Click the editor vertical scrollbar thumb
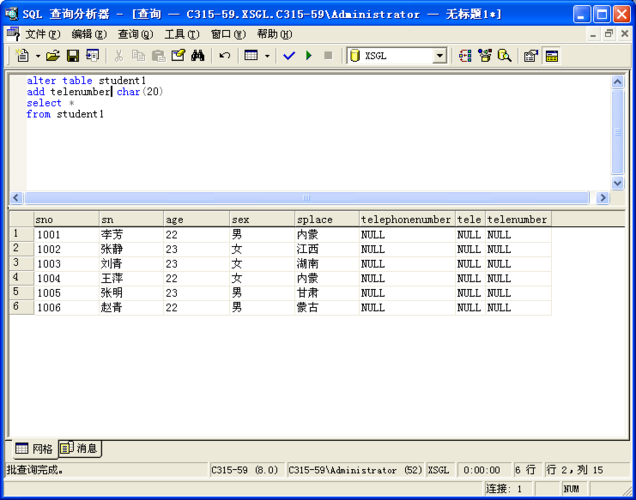 point(617,132)
